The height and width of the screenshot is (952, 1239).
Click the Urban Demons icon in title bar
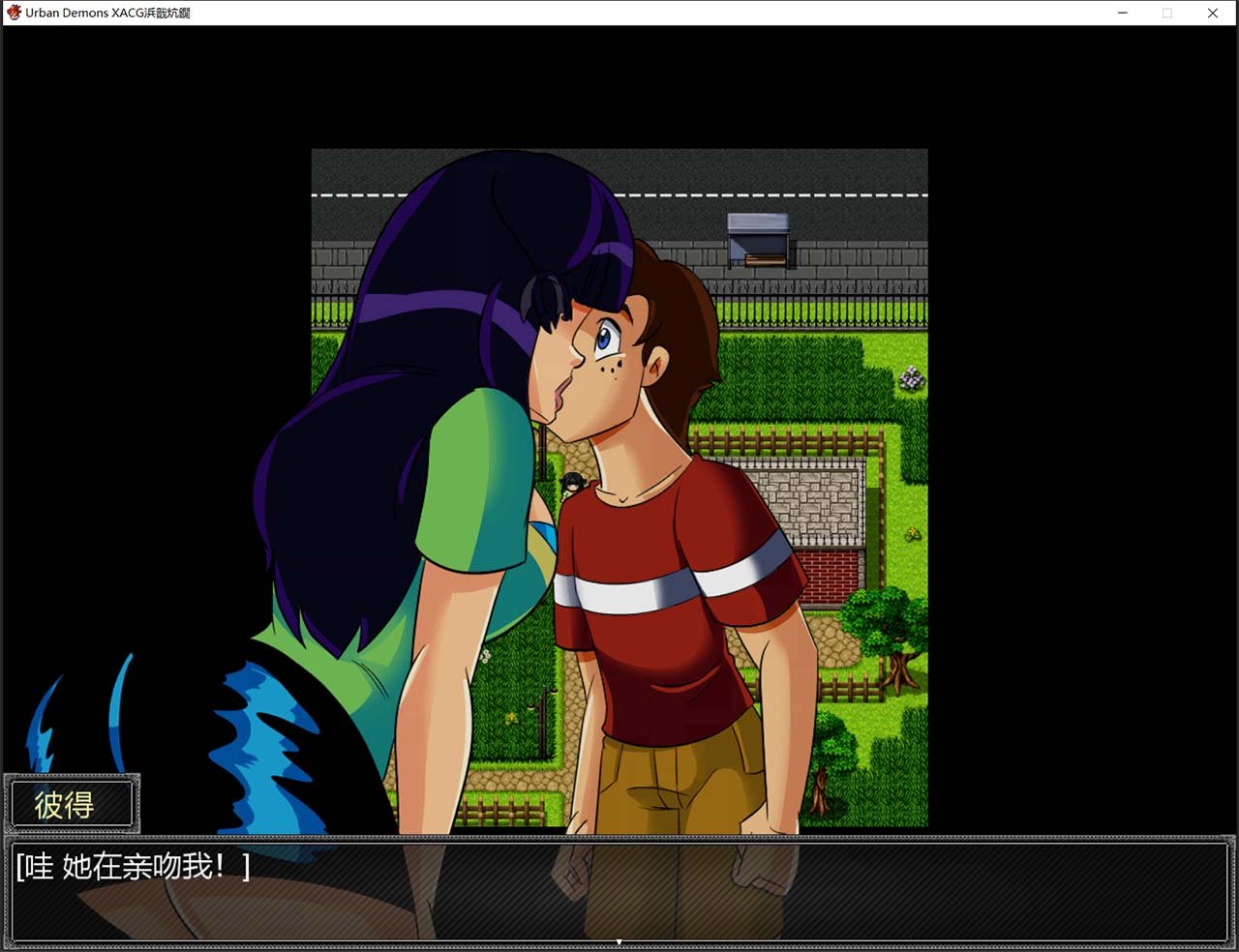tap(14, 13)
